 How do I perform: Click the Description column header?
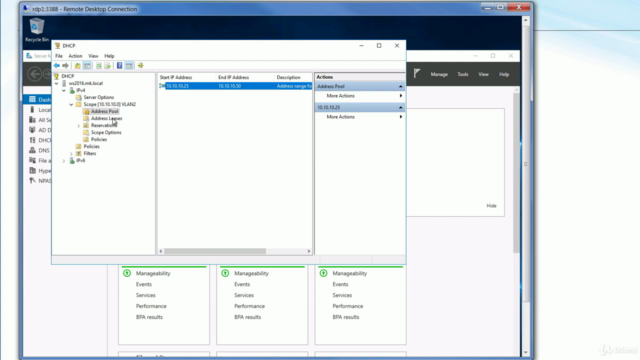tap(293, 77)
